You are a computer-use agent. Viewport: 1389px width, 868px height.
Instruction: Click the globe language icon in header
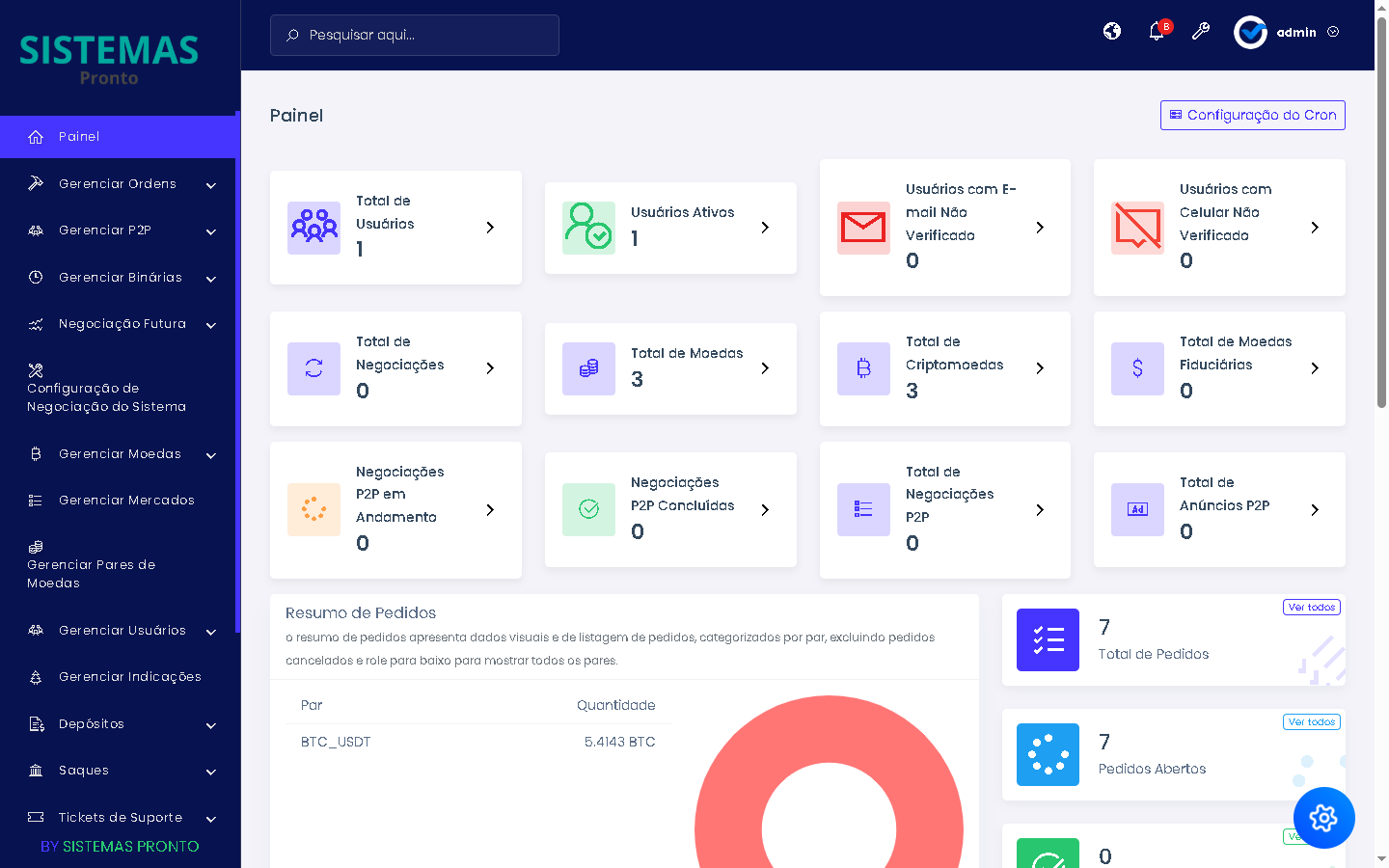[1112, 32]
